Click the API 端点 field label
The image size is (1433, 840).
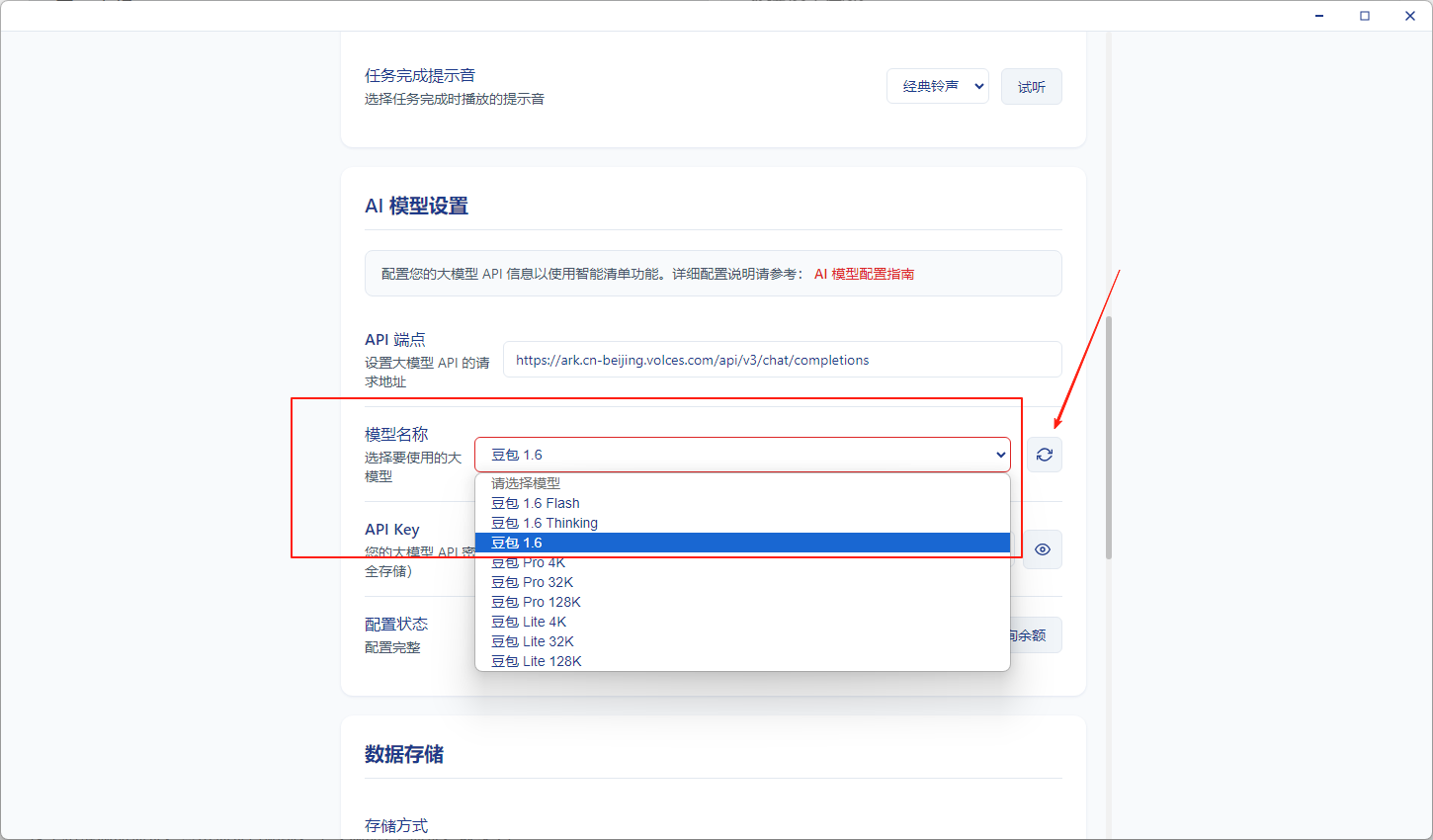pyautogui.click(x=395, y=339)
